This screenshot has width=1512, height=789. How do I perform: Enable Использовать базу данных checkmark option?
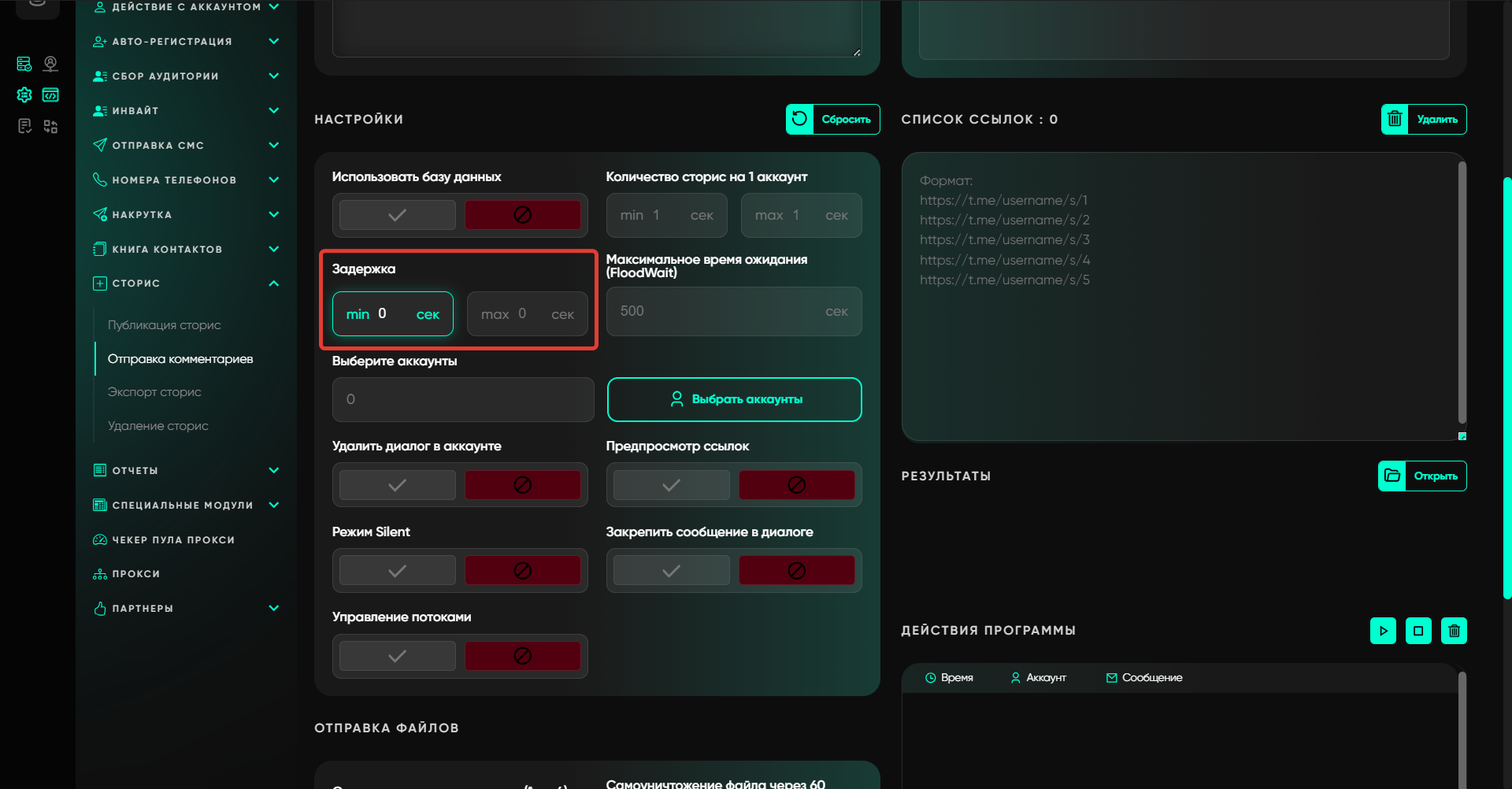coord(398,215)
